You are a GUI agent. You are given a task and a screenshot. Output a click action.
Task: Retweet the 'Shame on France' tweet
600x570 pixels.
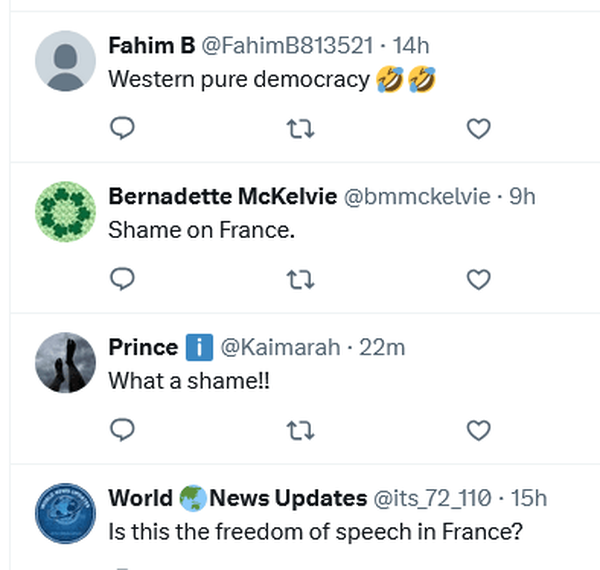tap(300, 278)
